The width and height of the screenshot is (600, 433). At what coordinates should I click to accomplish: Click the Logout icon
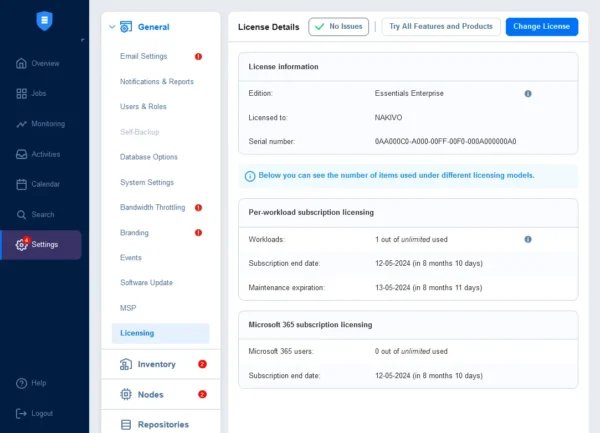[22, 413]
